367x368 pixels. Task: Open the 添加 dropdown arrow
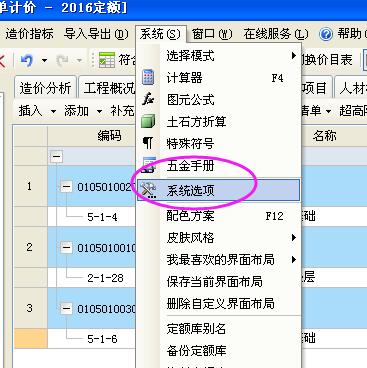coord(99,111)
